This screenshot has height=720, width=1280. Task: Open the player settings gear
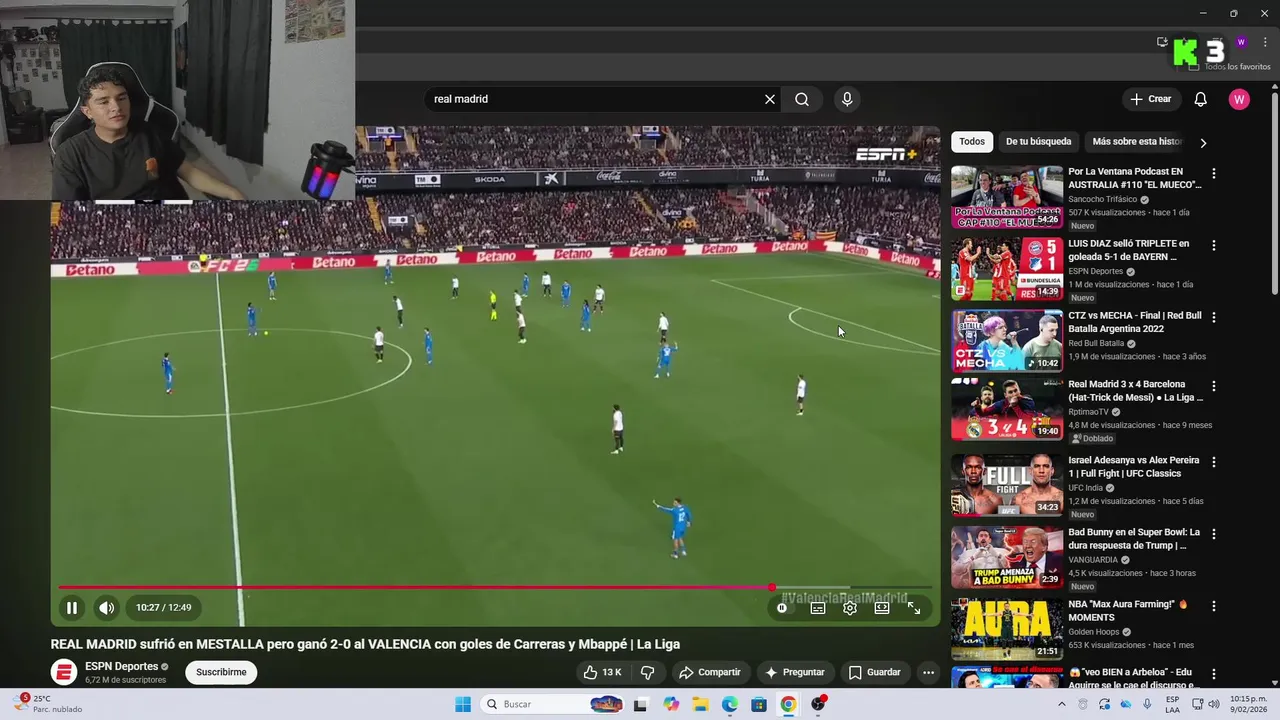(x=850, y=607)
